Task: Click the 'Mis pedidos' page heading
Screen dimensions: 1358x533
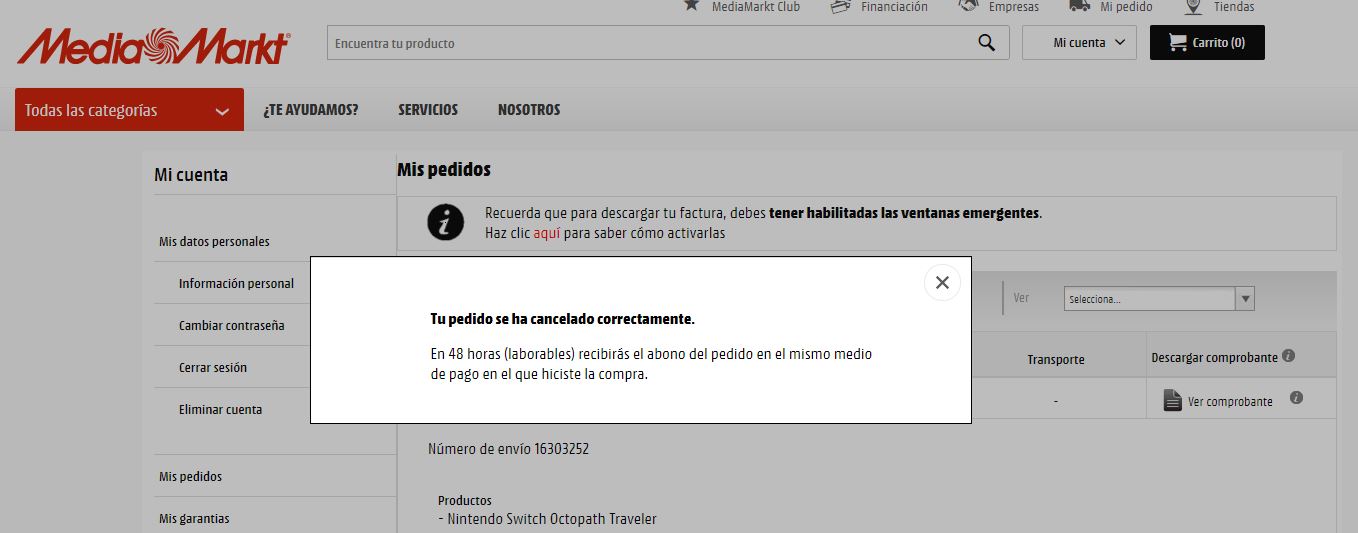Action: click(444, 170)
